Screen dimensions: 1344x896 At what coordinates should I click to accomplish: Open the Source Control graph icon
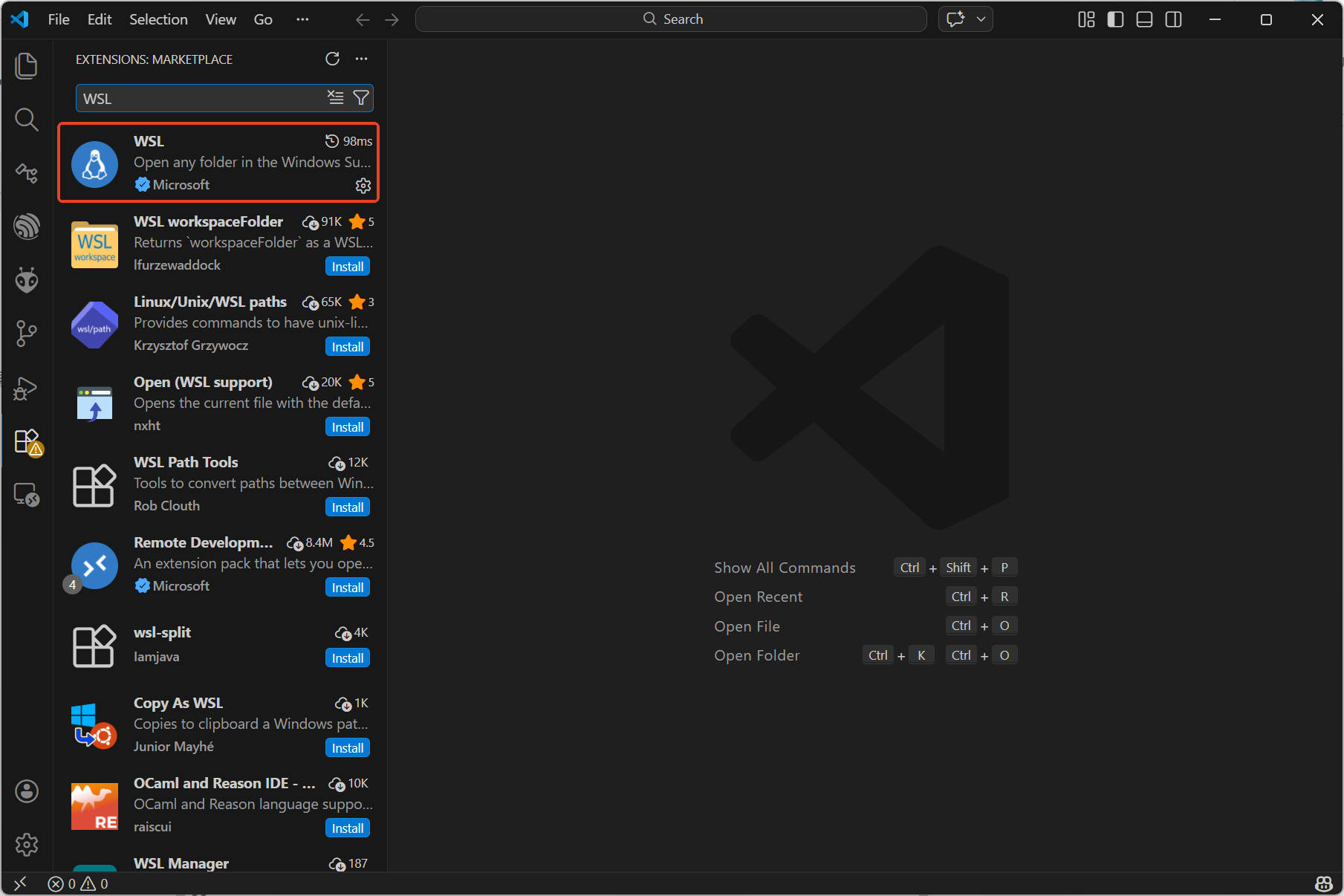tap(27, 334)
